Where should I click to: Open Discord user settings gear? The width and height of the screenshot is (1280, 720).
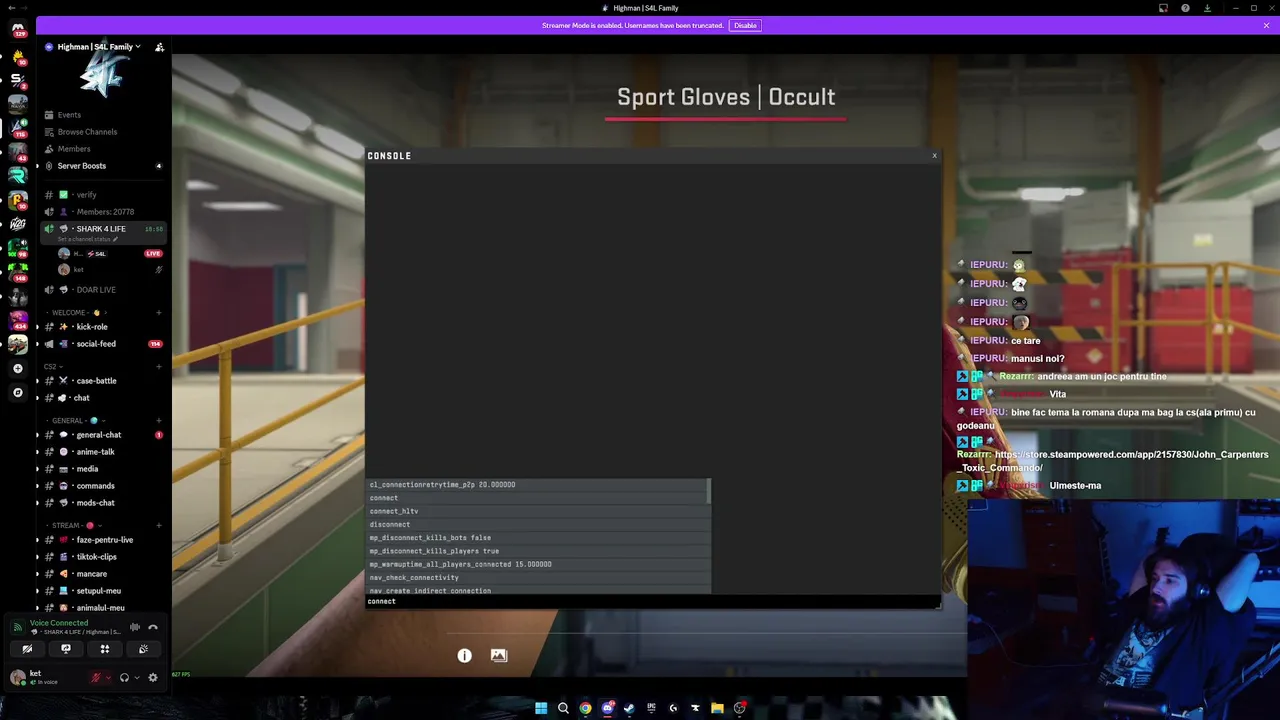(x=153, y=678)
